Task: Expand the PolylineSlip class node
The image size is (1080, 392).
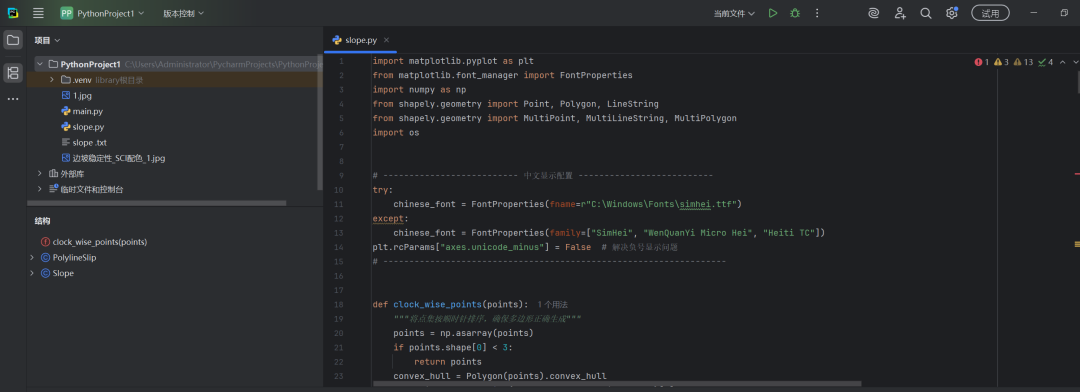Action: [32, 258]
